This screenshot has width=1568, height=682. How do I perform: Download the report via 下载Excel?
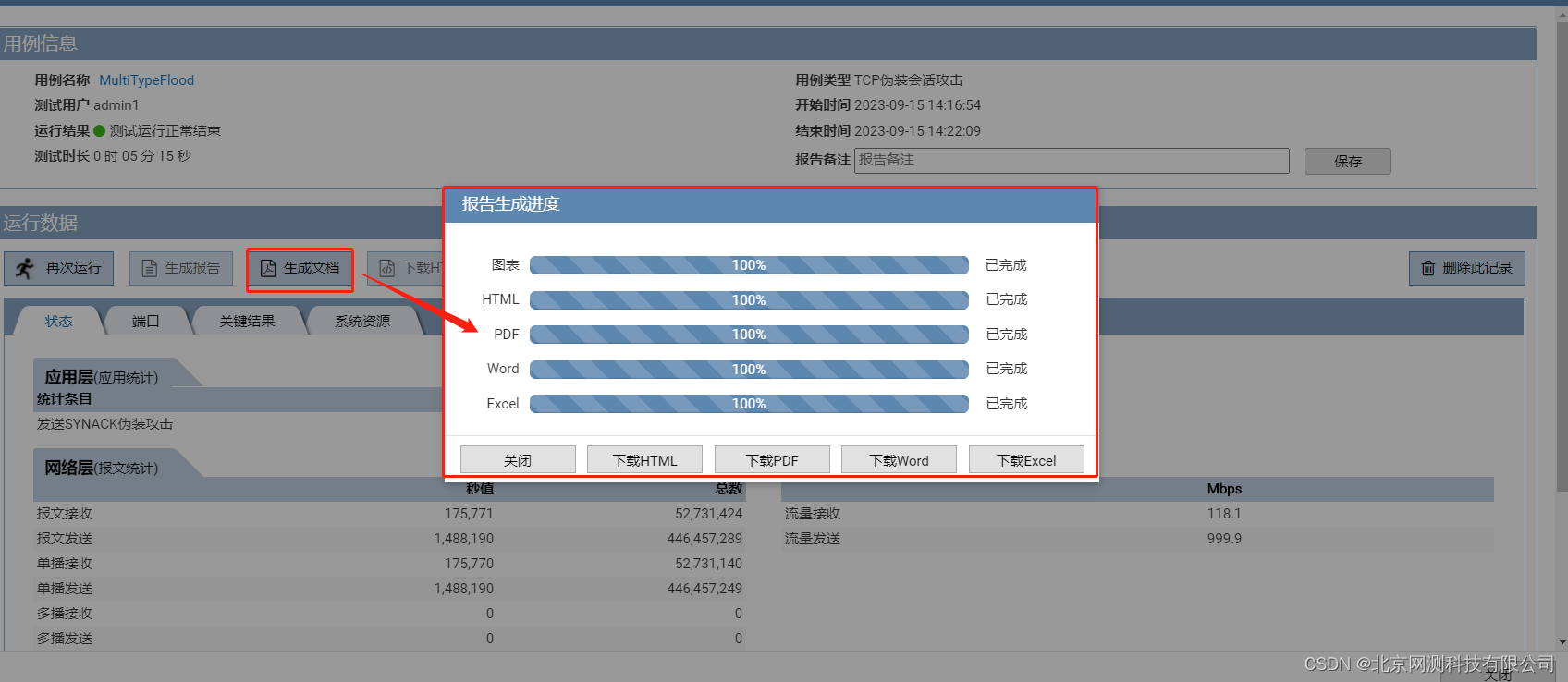tap(1026, 460)
